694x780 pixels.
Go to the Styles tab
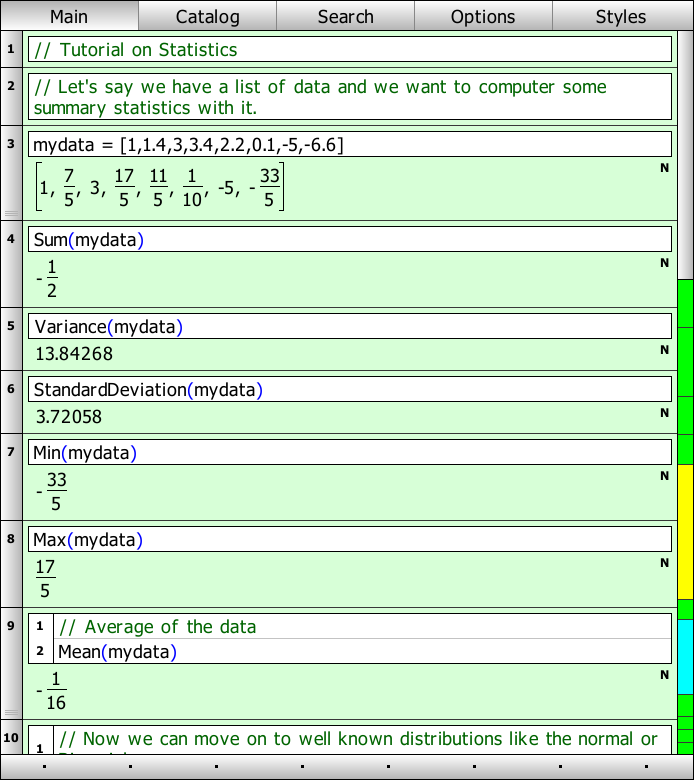click(621, 16)
